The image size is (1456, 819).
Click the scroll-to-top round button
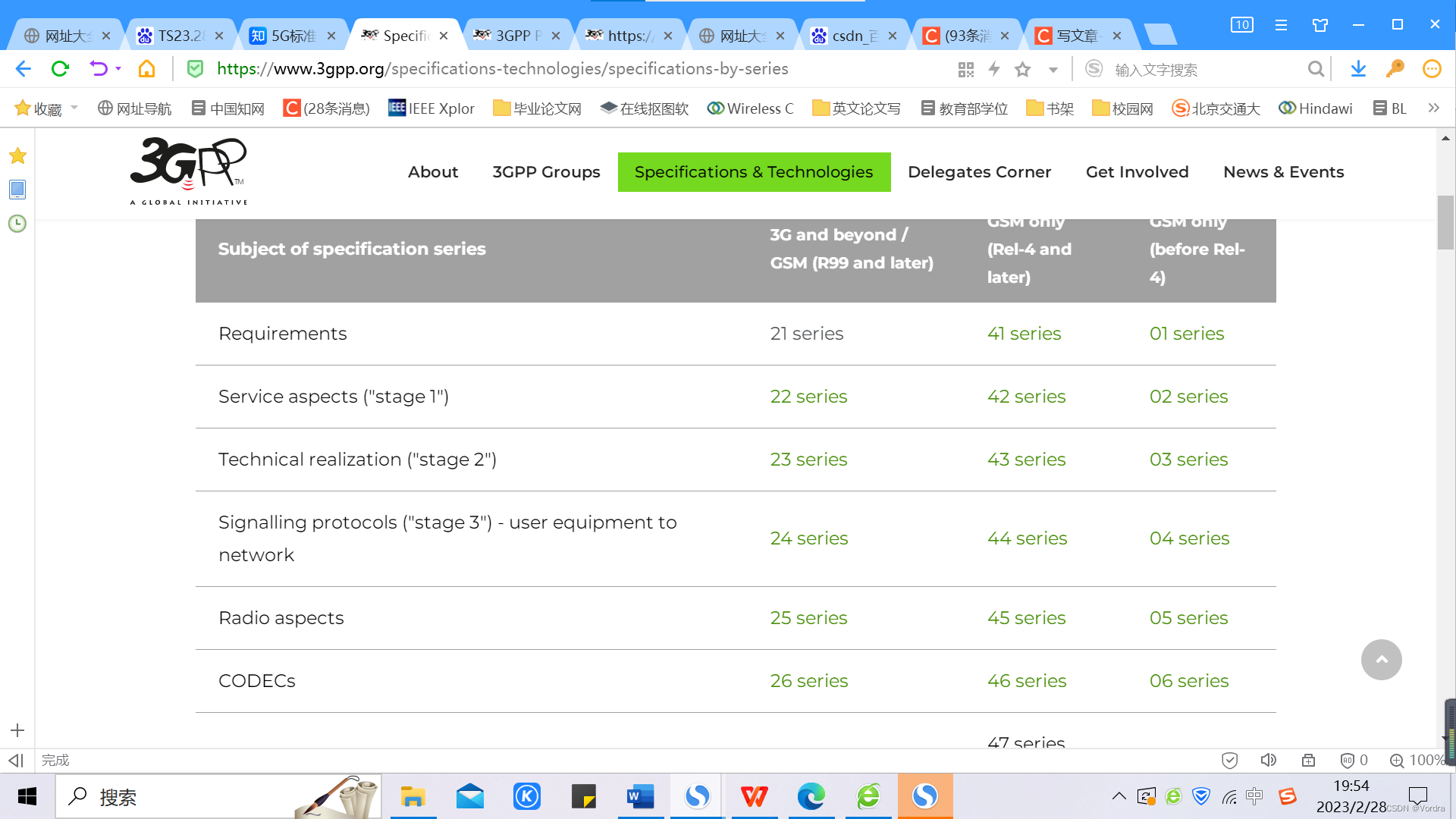tap(1381, 660)
